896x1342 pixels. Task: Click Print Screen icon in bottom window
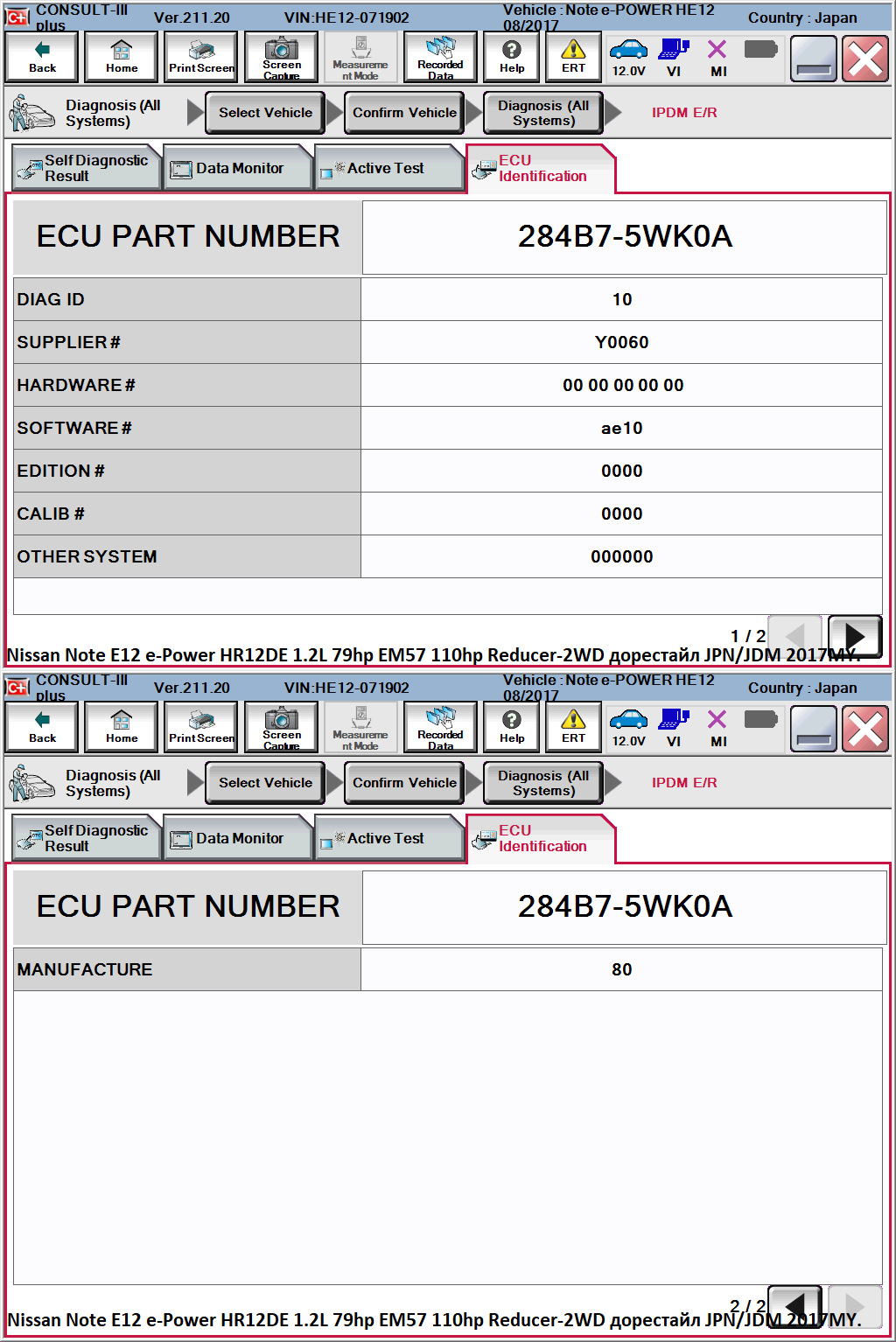[x=201, y=727]
